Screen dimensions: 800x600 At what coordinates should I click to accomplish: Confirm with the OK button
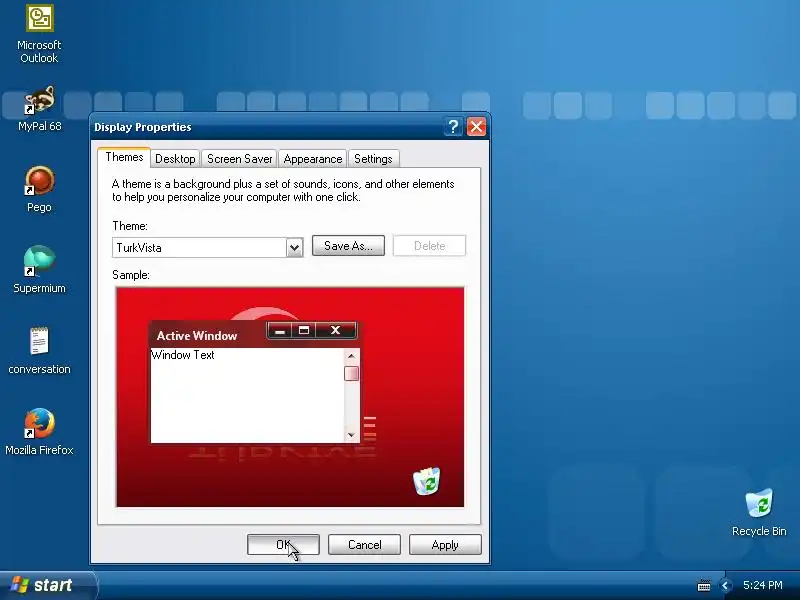pyautogui.click(x=283, y=545)
